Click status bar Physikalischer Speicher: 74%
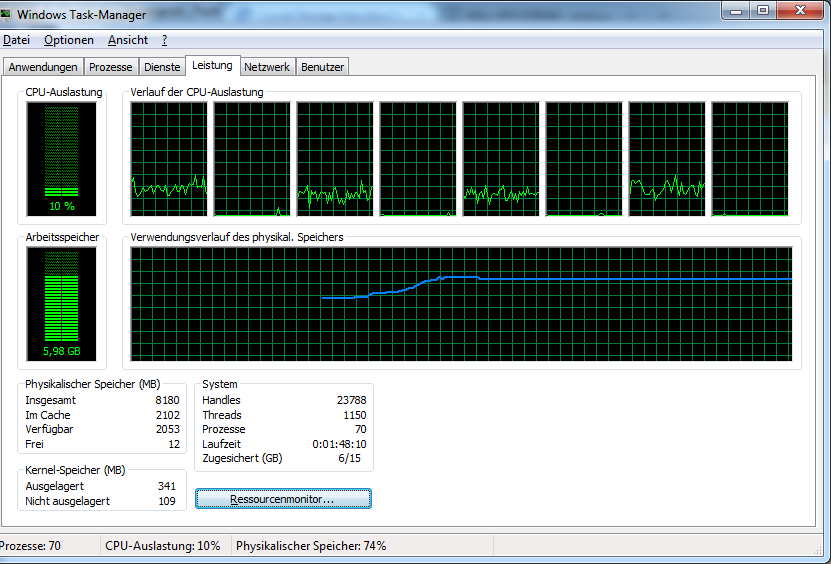Screen dimensions: 831x564 point(311,545)
